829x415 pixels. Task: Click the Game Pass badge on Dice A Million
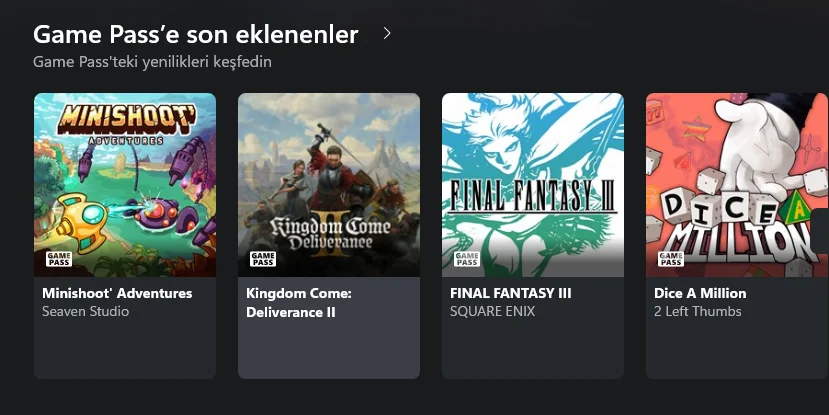[671, 259]
